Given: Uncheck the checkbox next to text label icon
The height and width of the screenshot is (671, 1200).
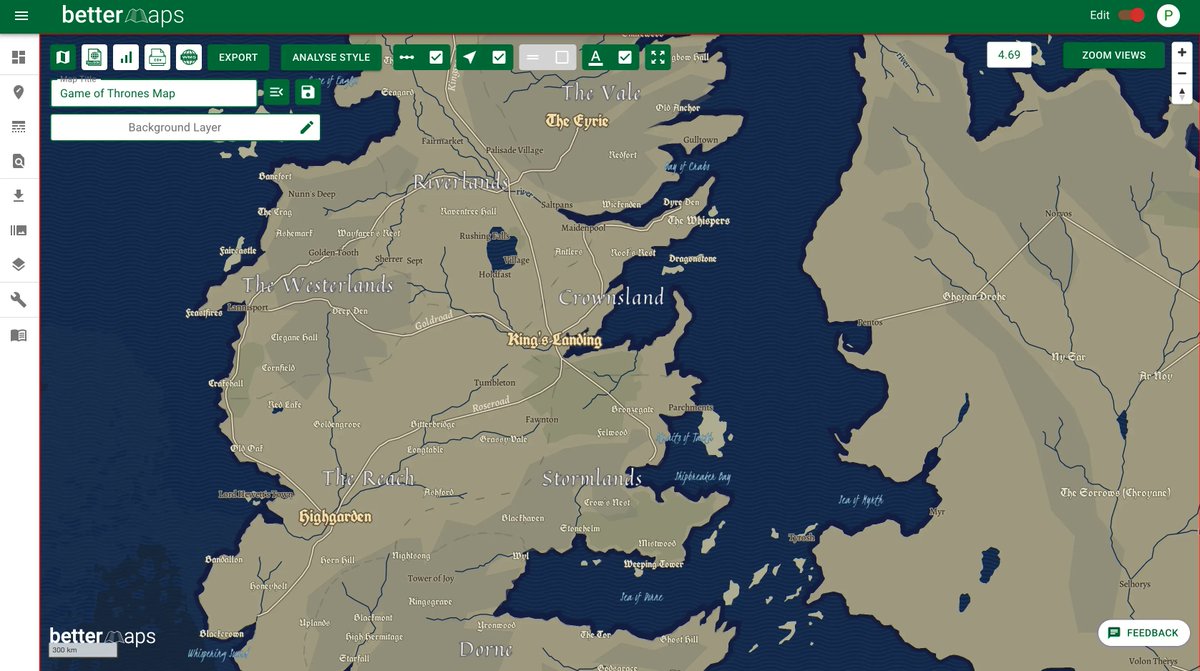Looking at the screenshot, I should click(x=625, y=57).
